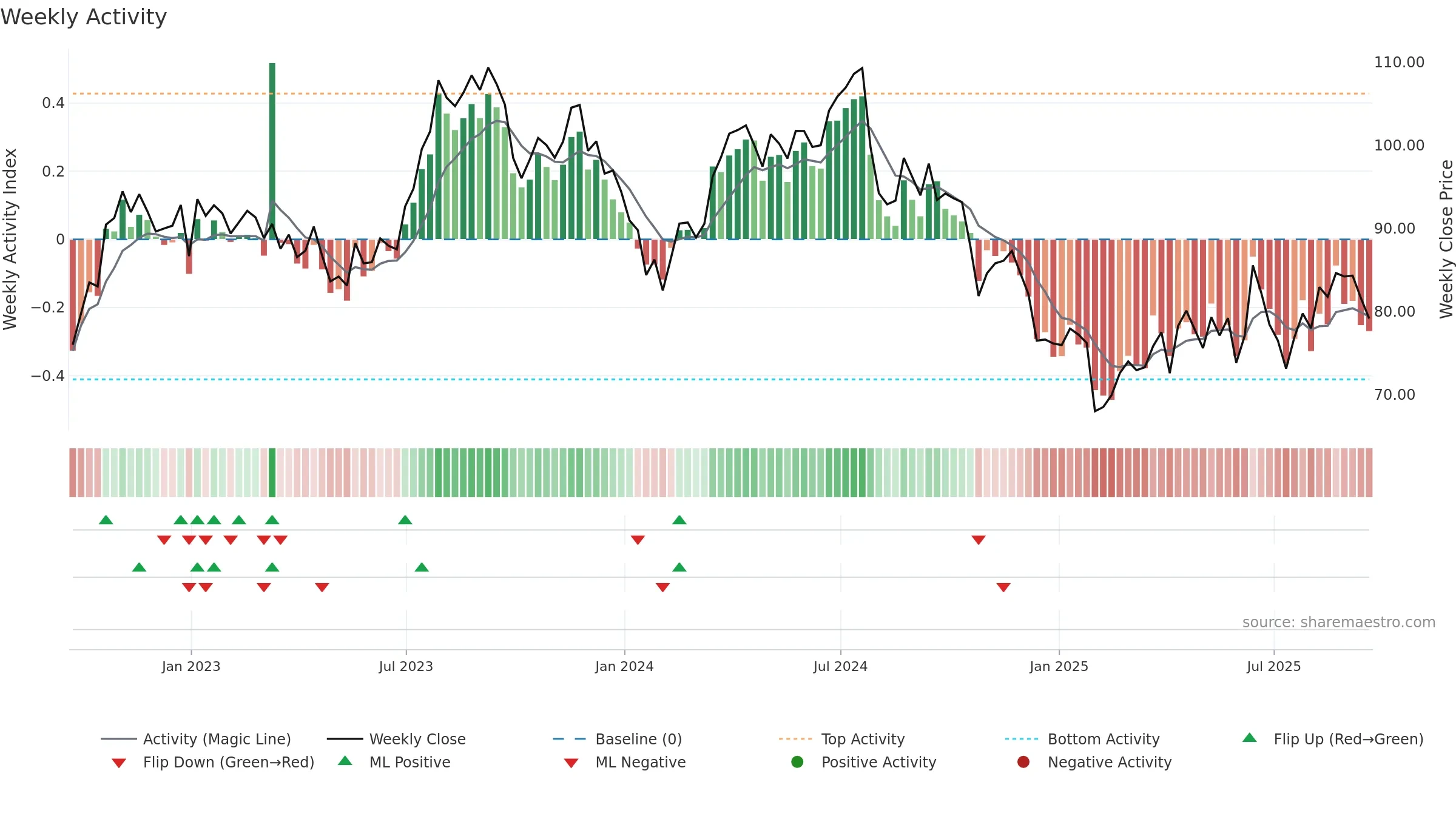Toggle the Top Activity legend entry
The image size is (1456, 819).
pos(841,739)
